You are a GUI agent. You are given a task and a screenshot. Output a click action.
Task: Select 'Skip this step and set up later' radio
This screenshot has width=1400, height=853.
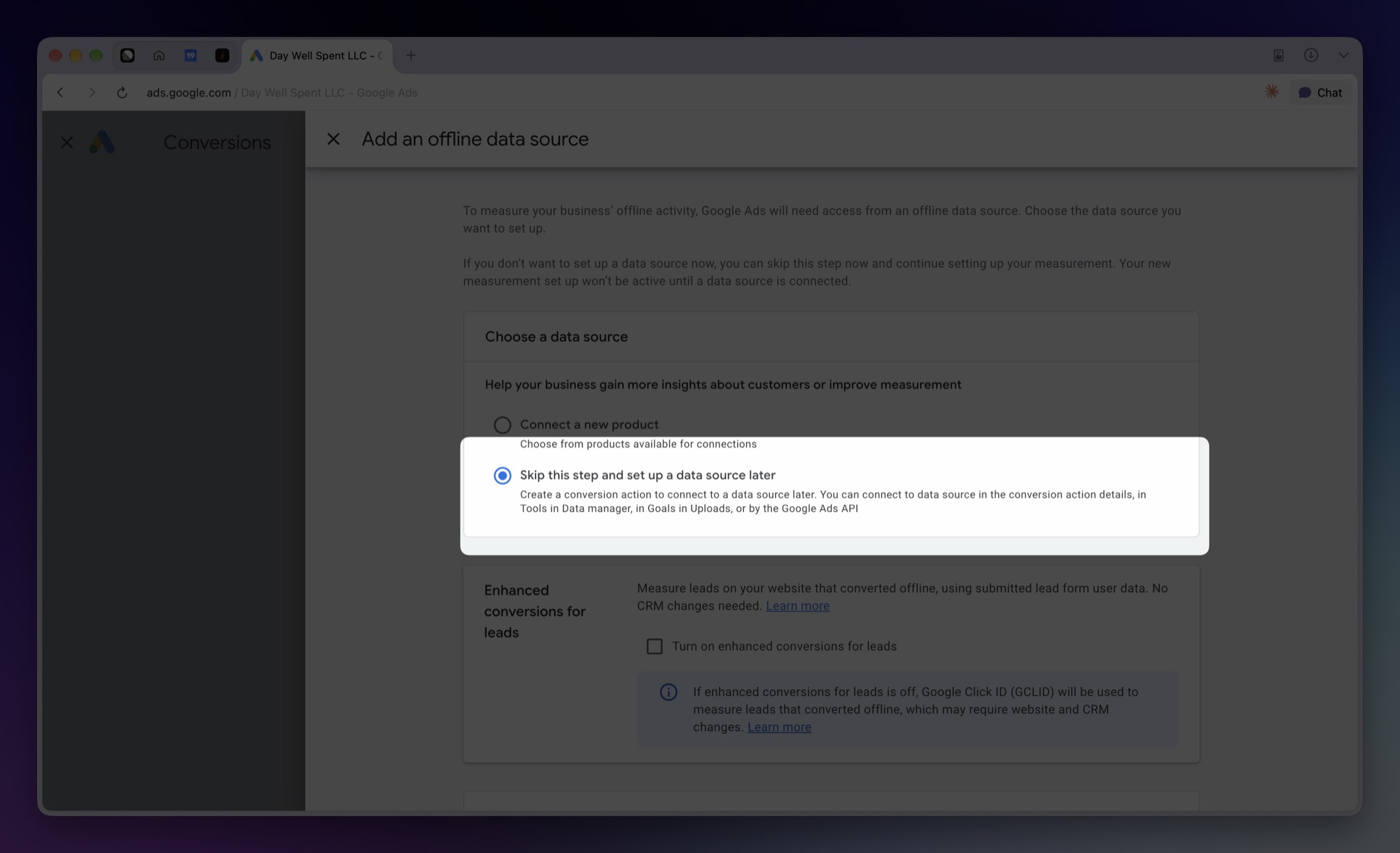(x=503, y=476)
